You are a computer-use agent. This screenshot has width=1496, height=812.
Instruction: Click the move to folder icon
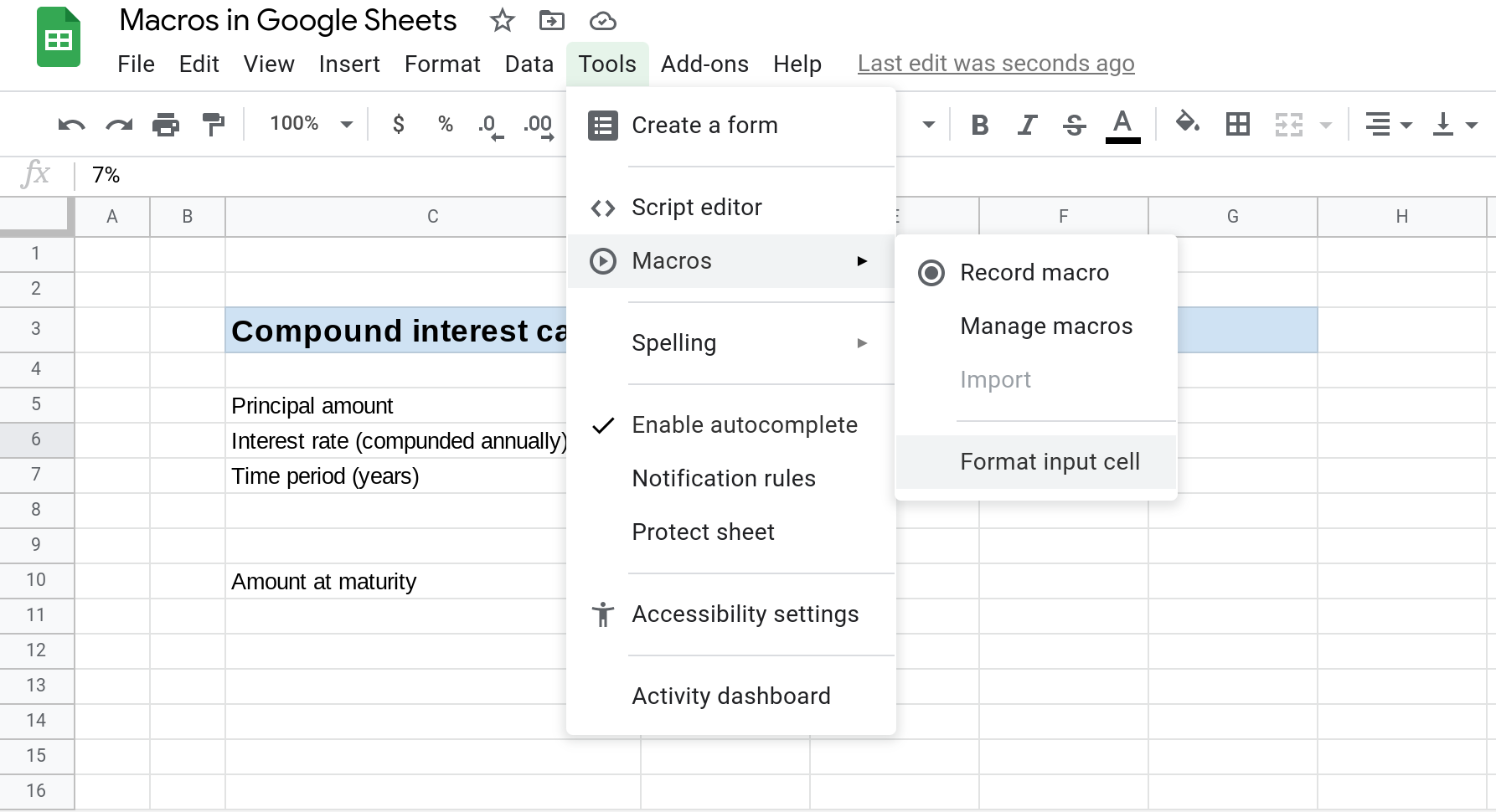(551, 20)
